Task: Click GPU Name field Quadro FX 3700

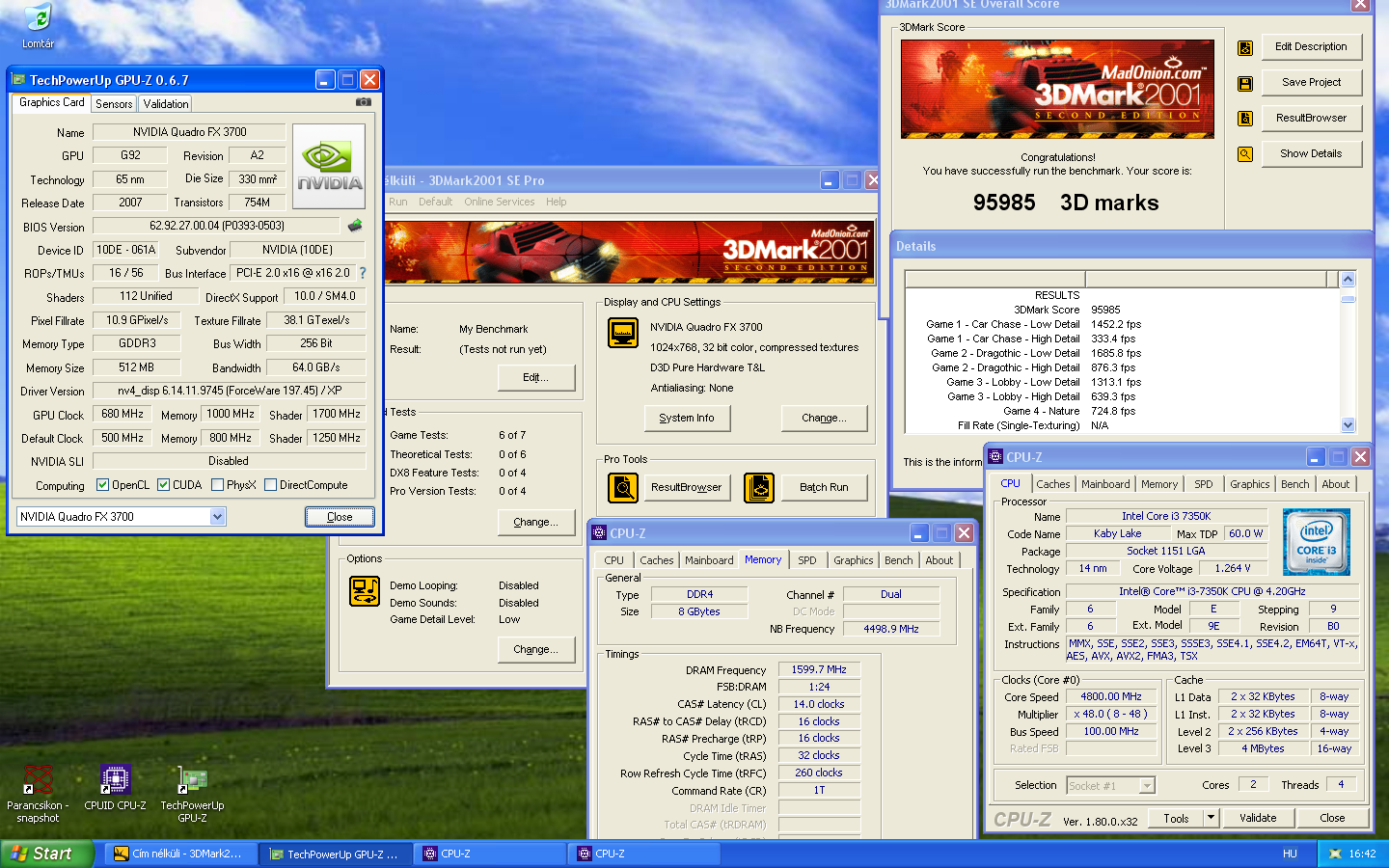Action: click(x=189, y=132)
